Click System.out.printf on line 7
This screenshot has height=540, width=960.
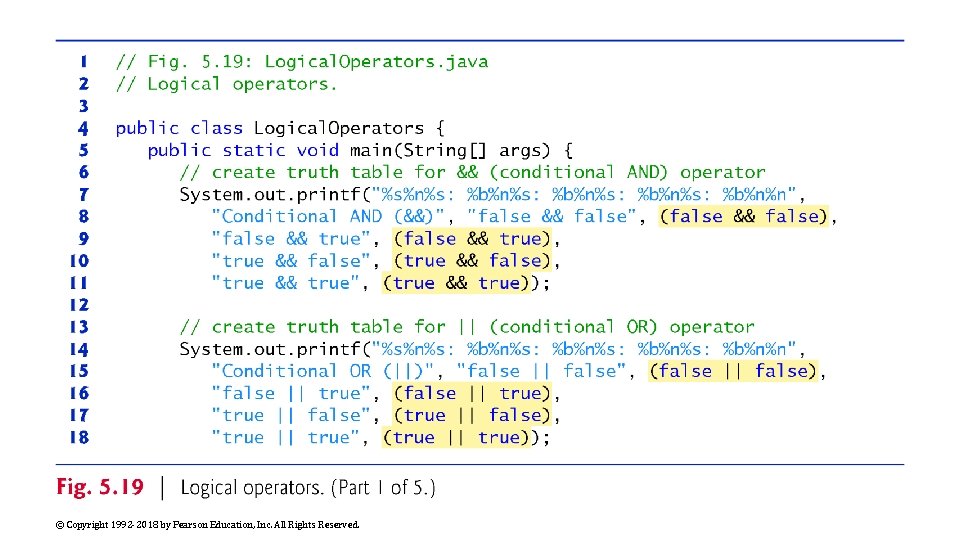270,195
